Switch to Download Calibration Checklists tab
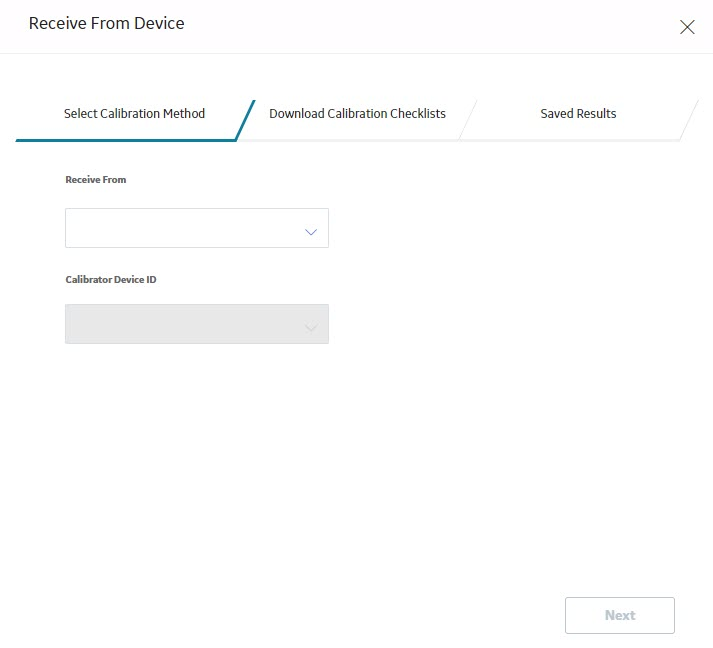 tap(357, 113)
